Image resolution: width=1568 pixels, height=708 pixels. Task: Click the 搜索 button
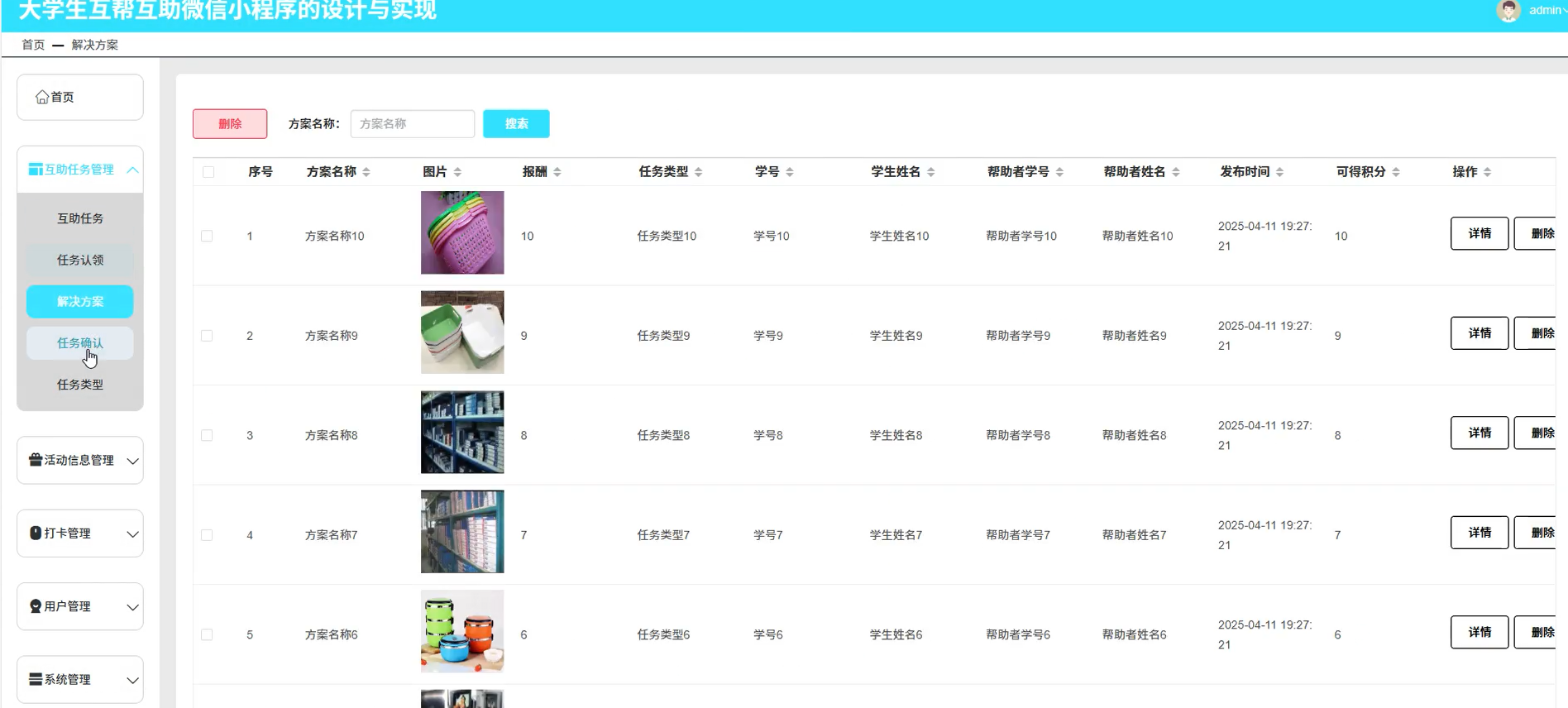tap(516, 124)
